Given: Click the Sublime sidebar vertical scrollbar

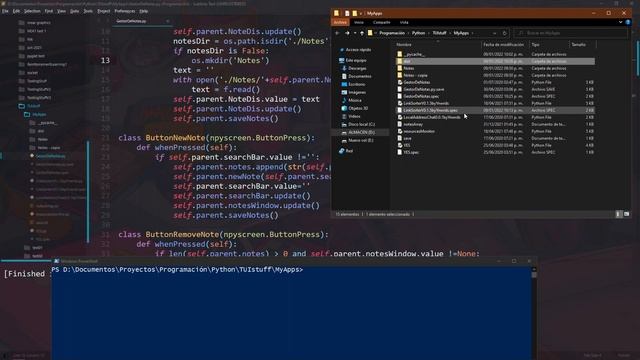Looking at the screenshot, I should point(88,191).
